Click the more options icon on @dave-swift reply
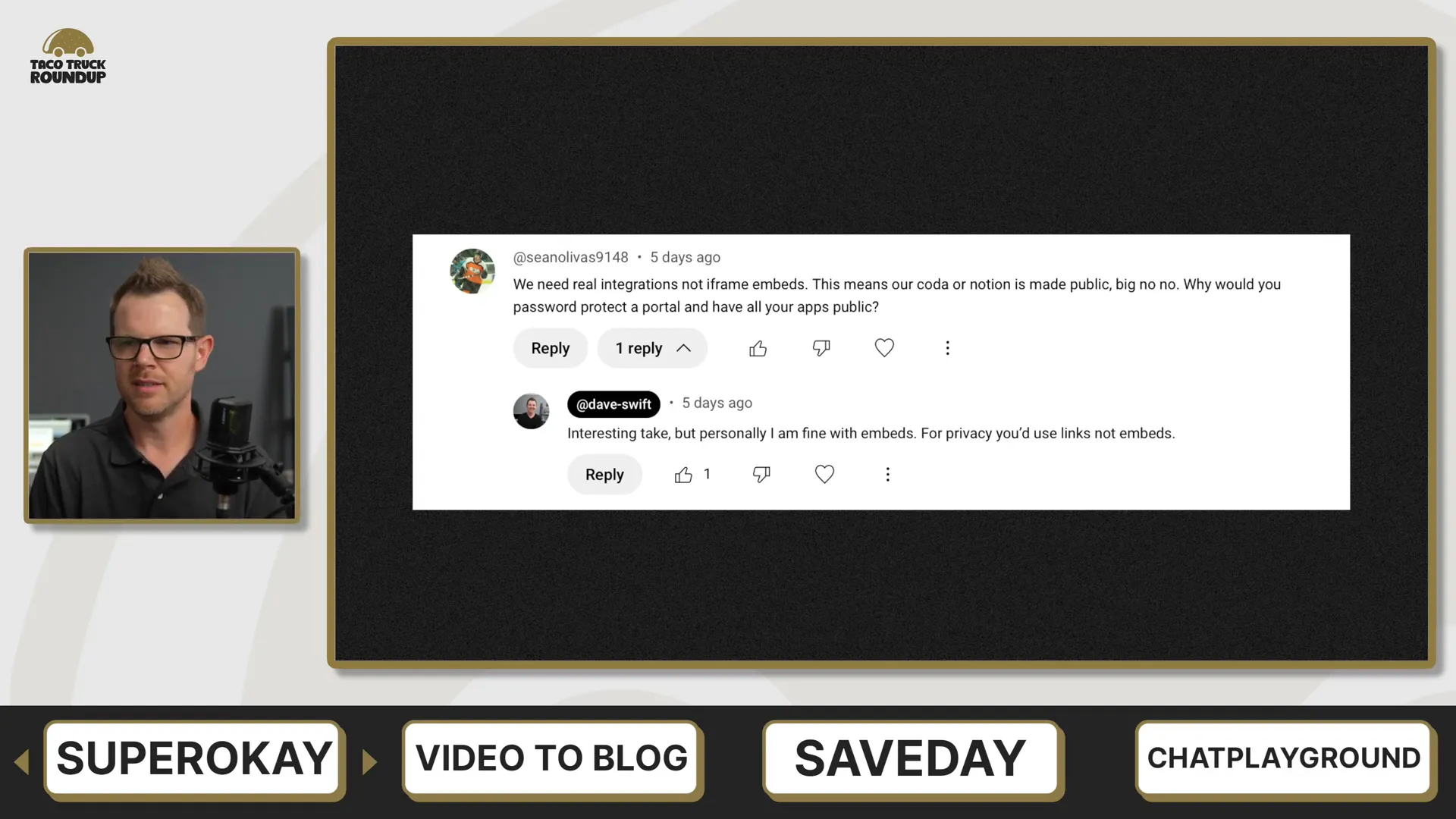 (886, 473)
